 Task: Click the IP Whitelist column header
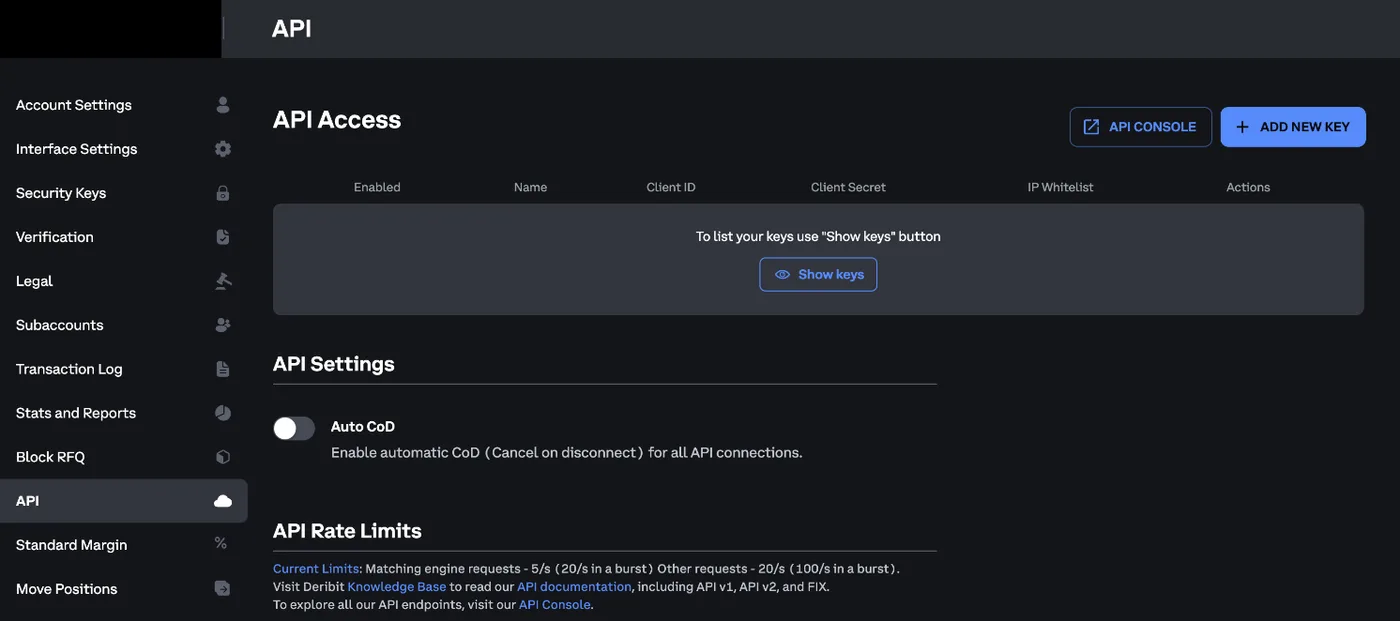click(x=1061, y=187)
